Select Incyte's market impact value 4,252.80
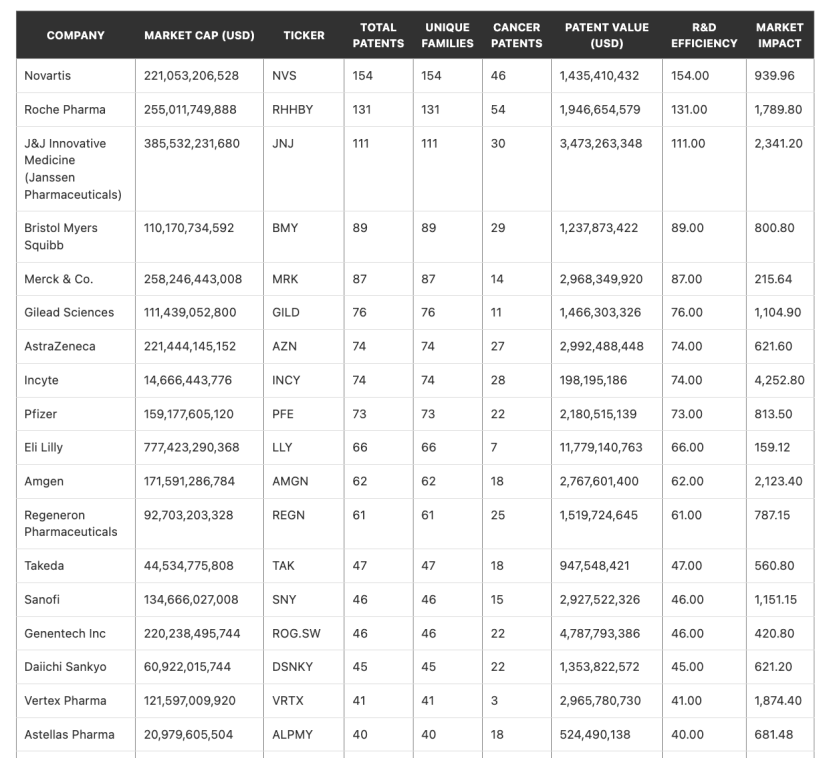The image size is (839, 758). click(x=779, y=380)
